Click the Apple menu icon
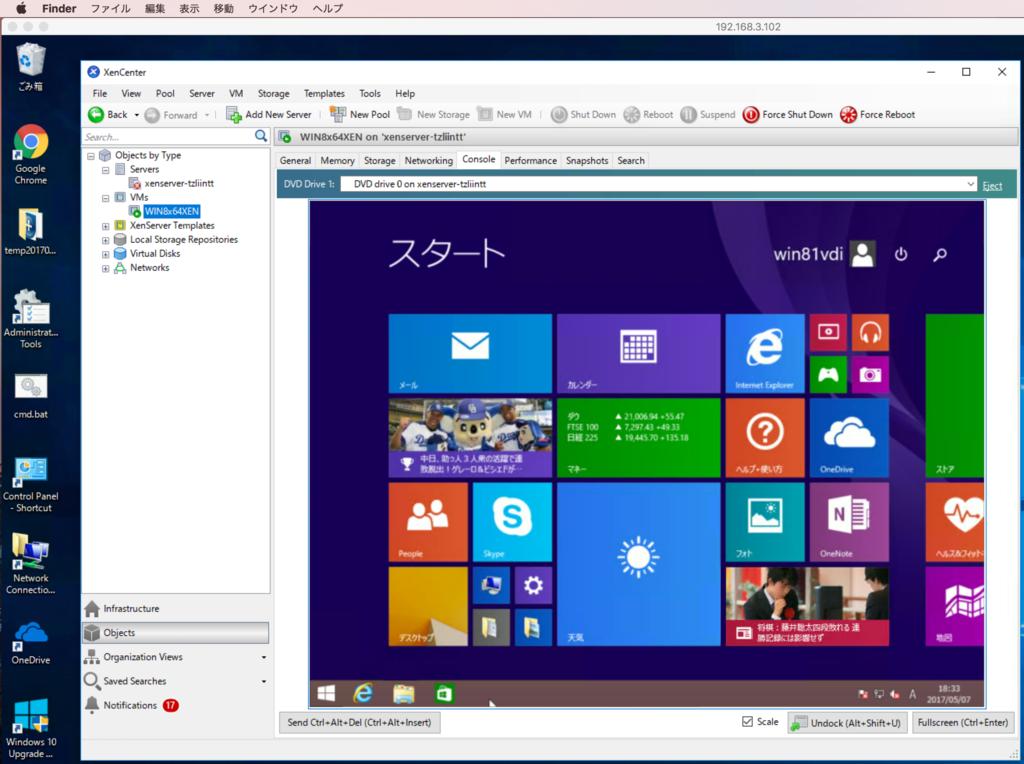The height and width of the screenshot is (764, 1024). (x=21, y=8)
